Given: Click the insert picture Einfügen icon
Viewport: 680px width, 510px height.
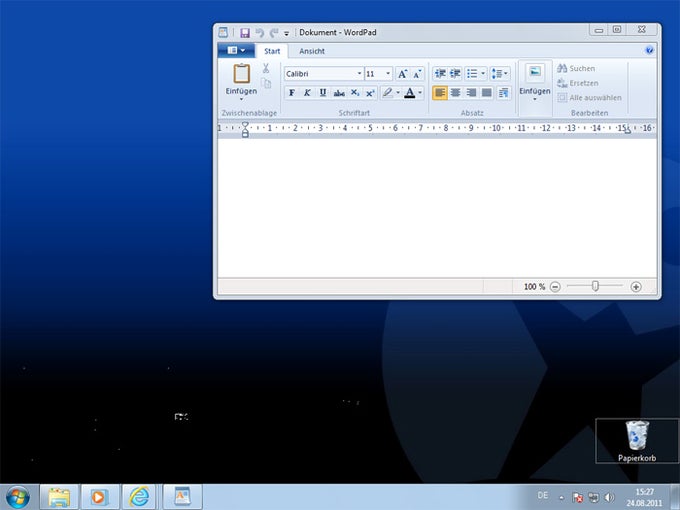Looking at the screenshot, I should tap(535, 72).
